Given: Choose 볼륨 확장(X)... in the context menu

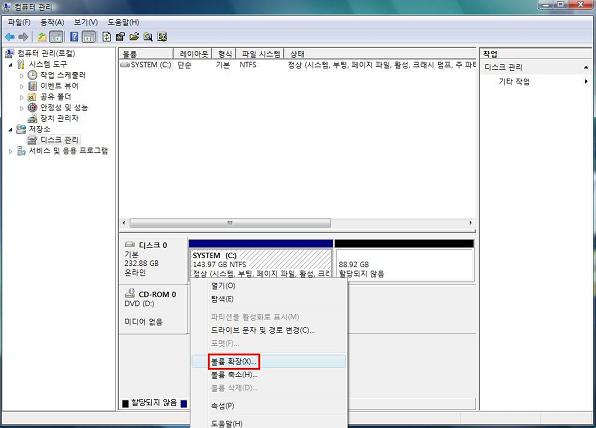Looking at the screenshot, I should pos(269,361).
